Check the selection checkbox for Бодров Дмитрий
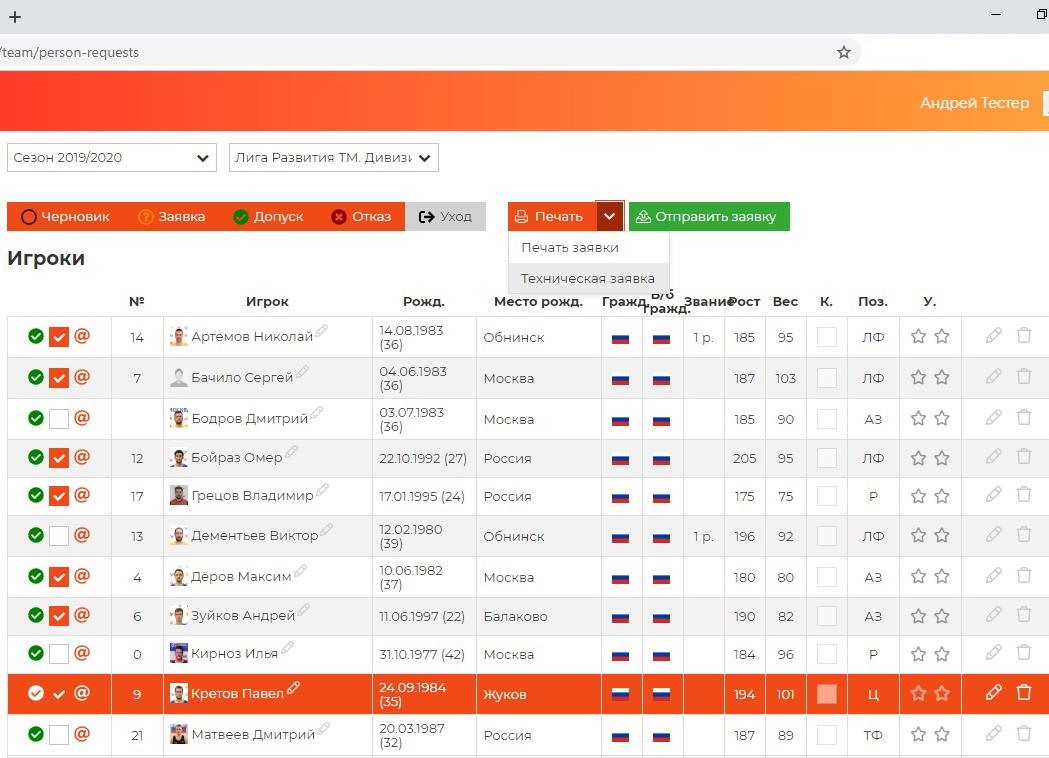The width and height of the screenshot is (1049, 758). coord(59,419)
